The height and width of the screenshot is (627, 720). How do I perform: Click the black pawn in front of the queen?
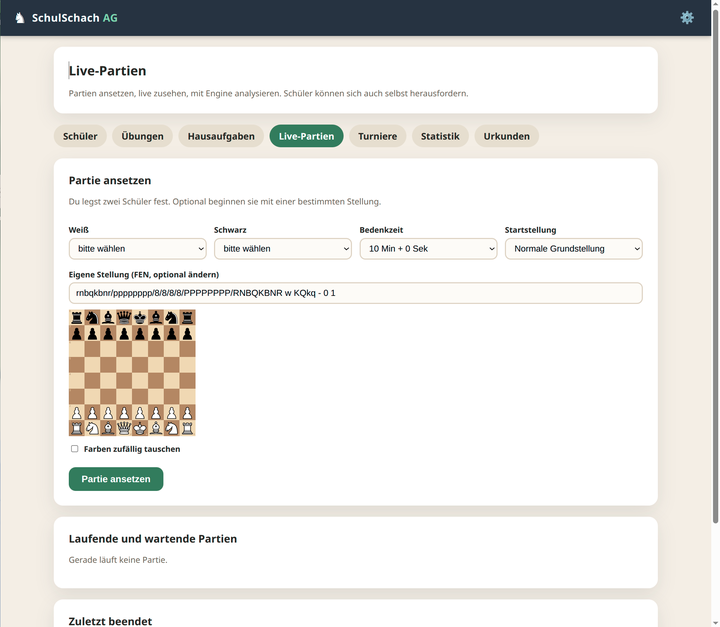click(124, 333)
